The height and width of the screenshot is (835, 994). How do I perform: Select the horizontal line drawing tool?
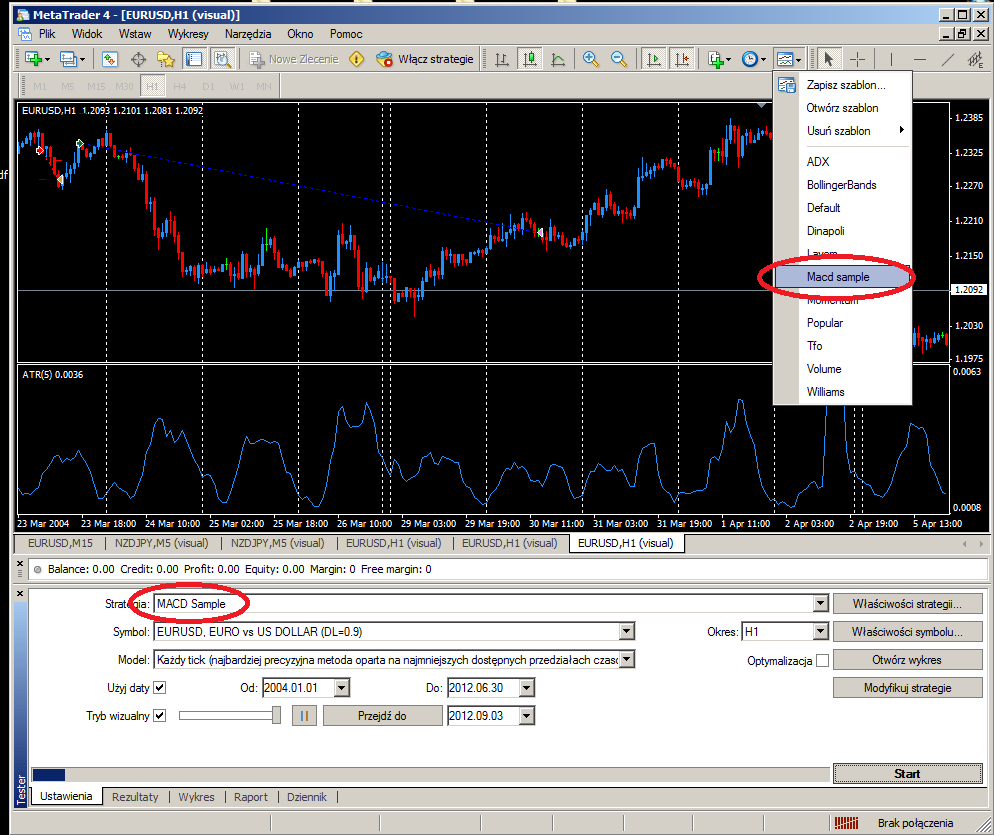coord(920,60)
